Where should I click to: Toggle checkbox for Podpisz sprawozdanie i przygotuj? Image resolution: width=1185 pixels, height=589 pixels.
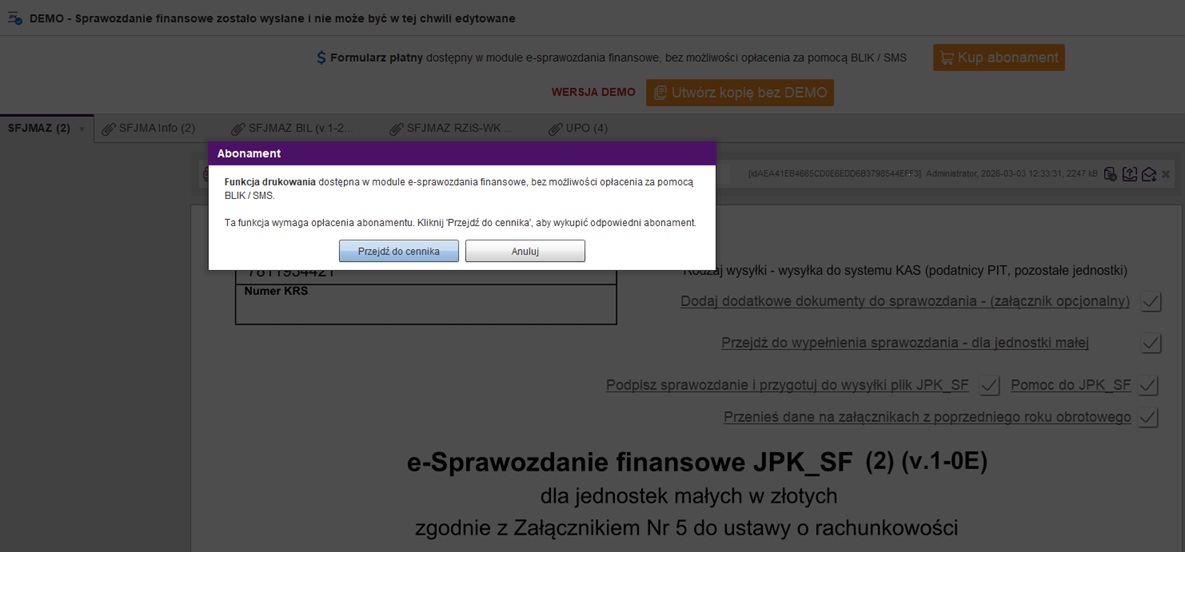tap(990, 385)
